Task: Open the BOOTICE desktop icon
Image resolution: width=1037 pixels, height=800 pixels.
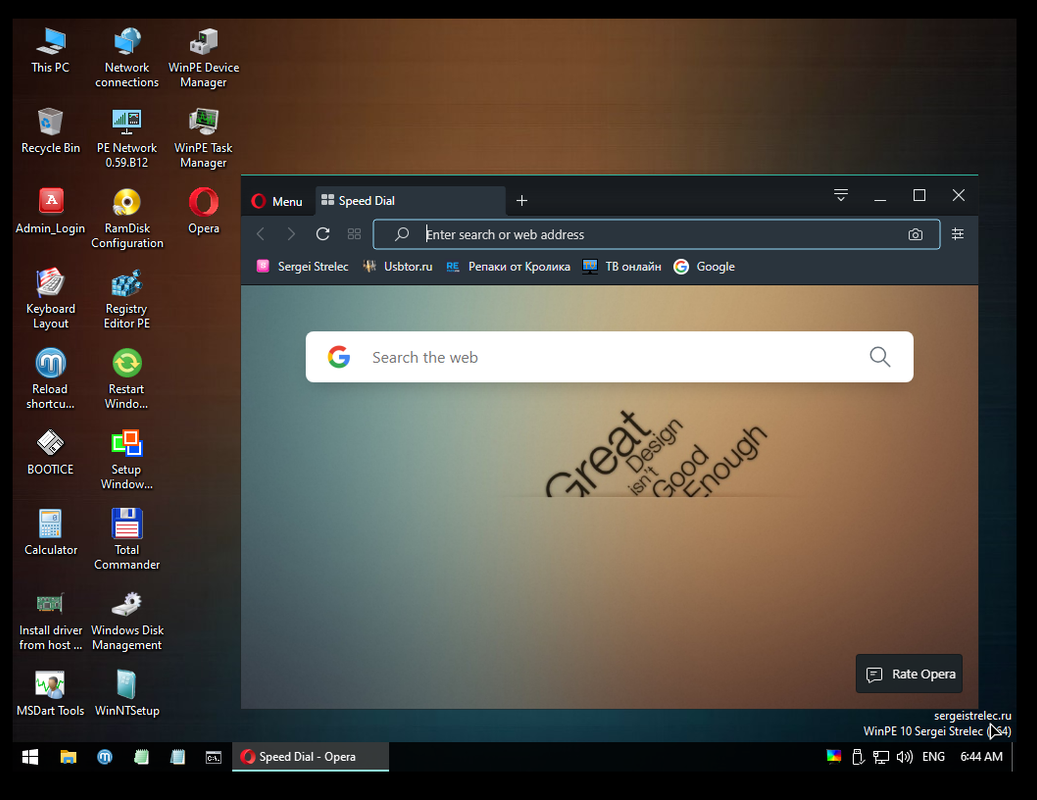Action: click(x=50, y=452)
